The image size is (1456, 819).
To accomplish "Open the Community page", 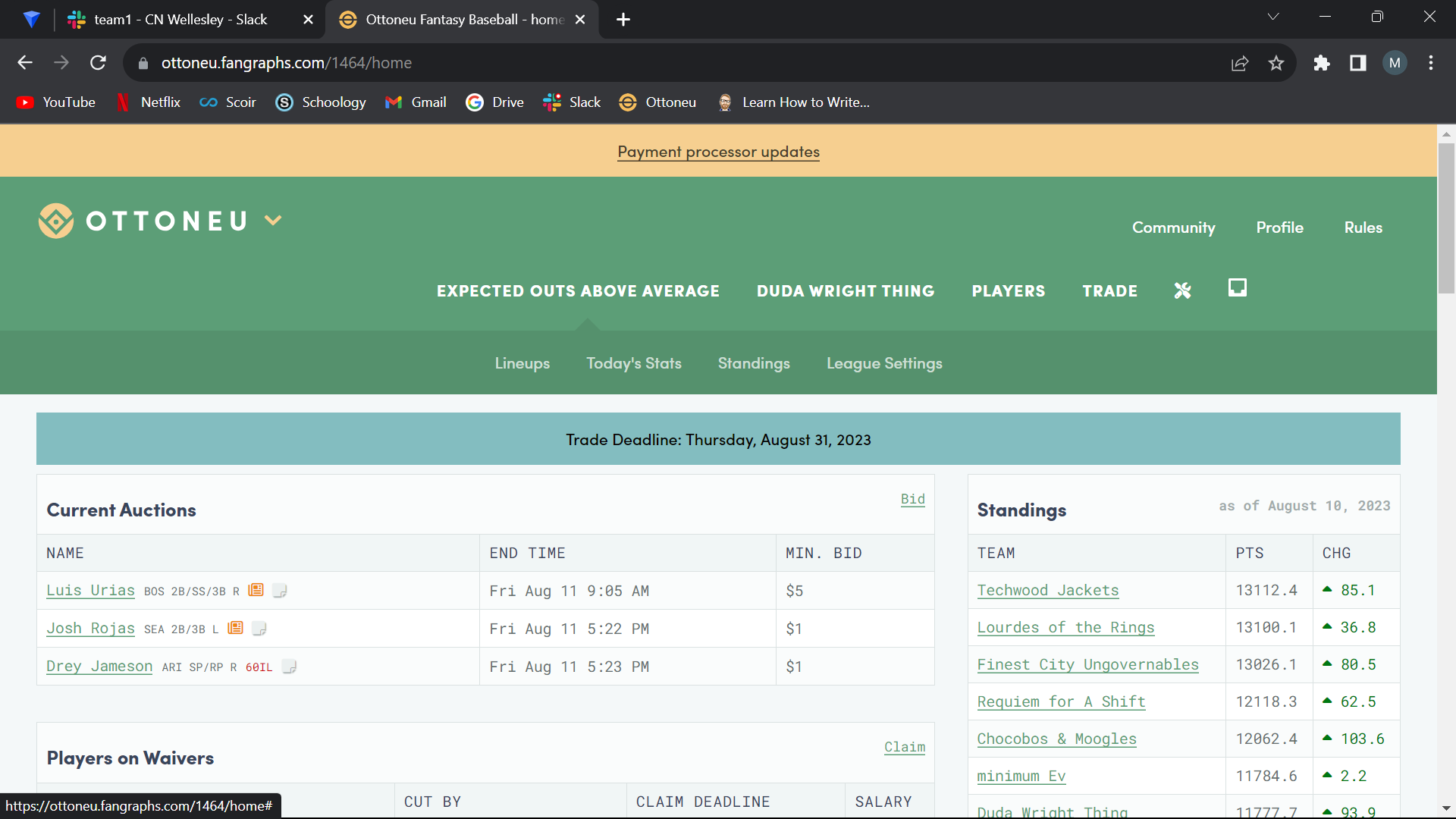I will click(1173, 227).
